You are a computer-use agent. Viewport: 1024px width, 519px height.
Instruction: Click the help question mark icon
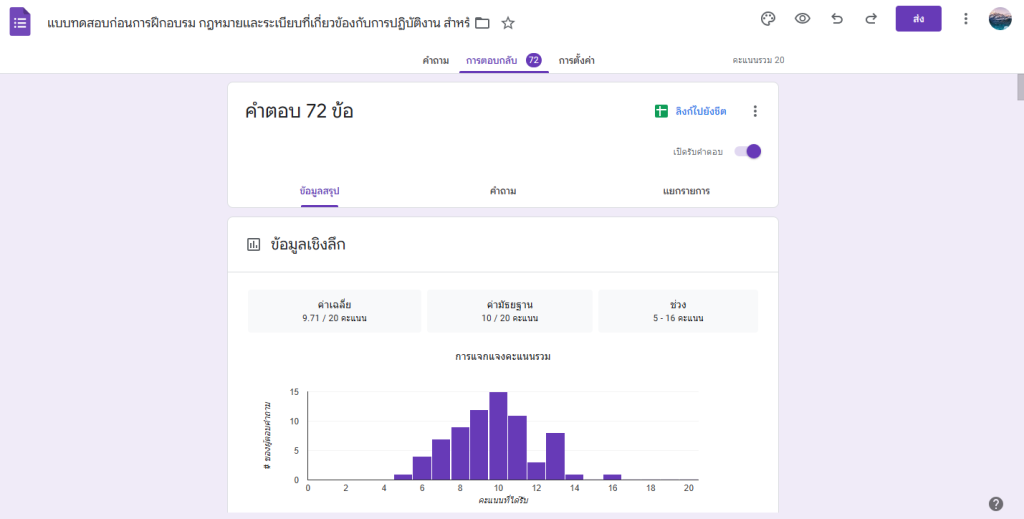point(995,503)
